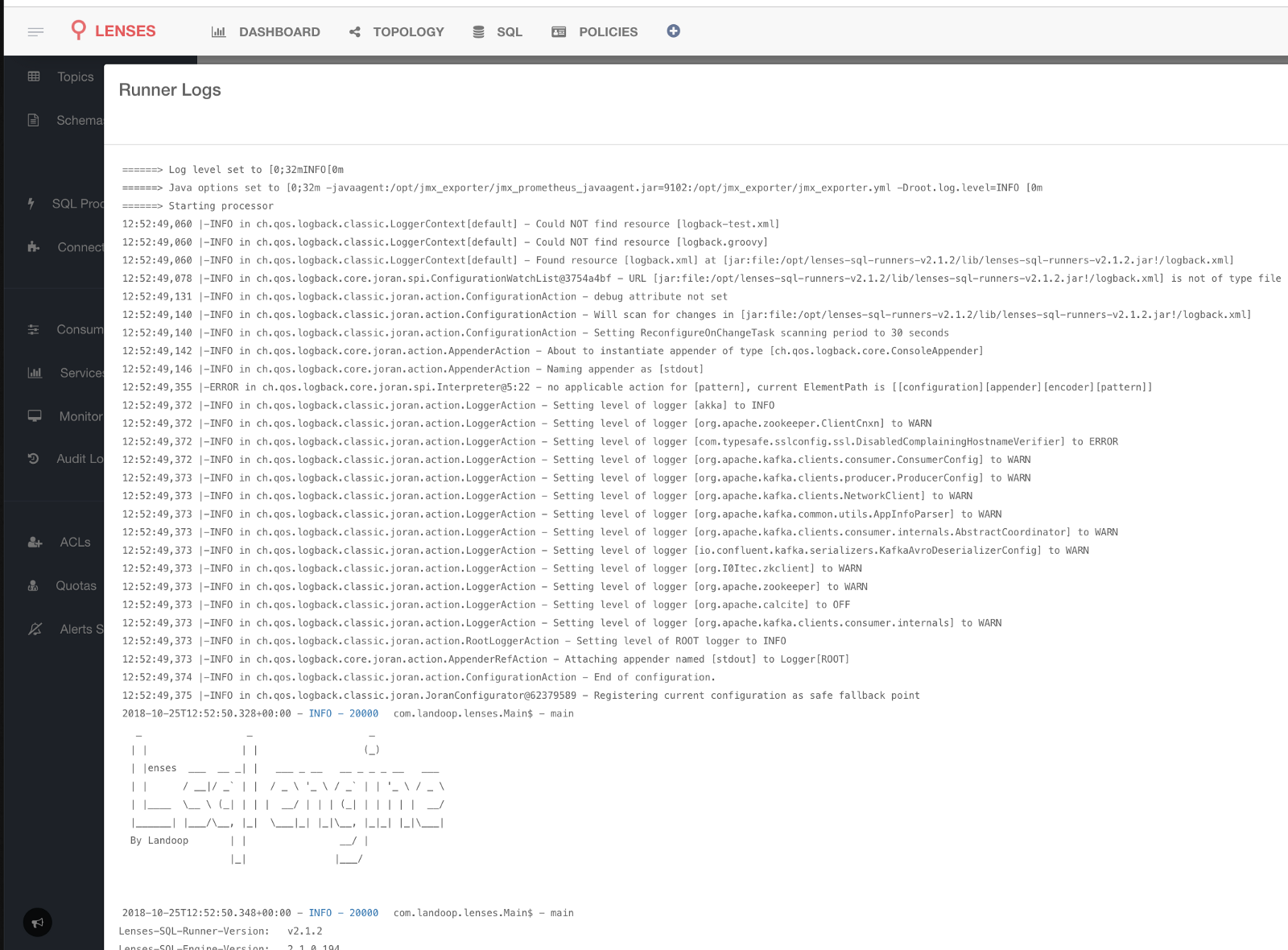Open the Topology navigation item
The image size is (1288, 950).
(x=397, y=32)
